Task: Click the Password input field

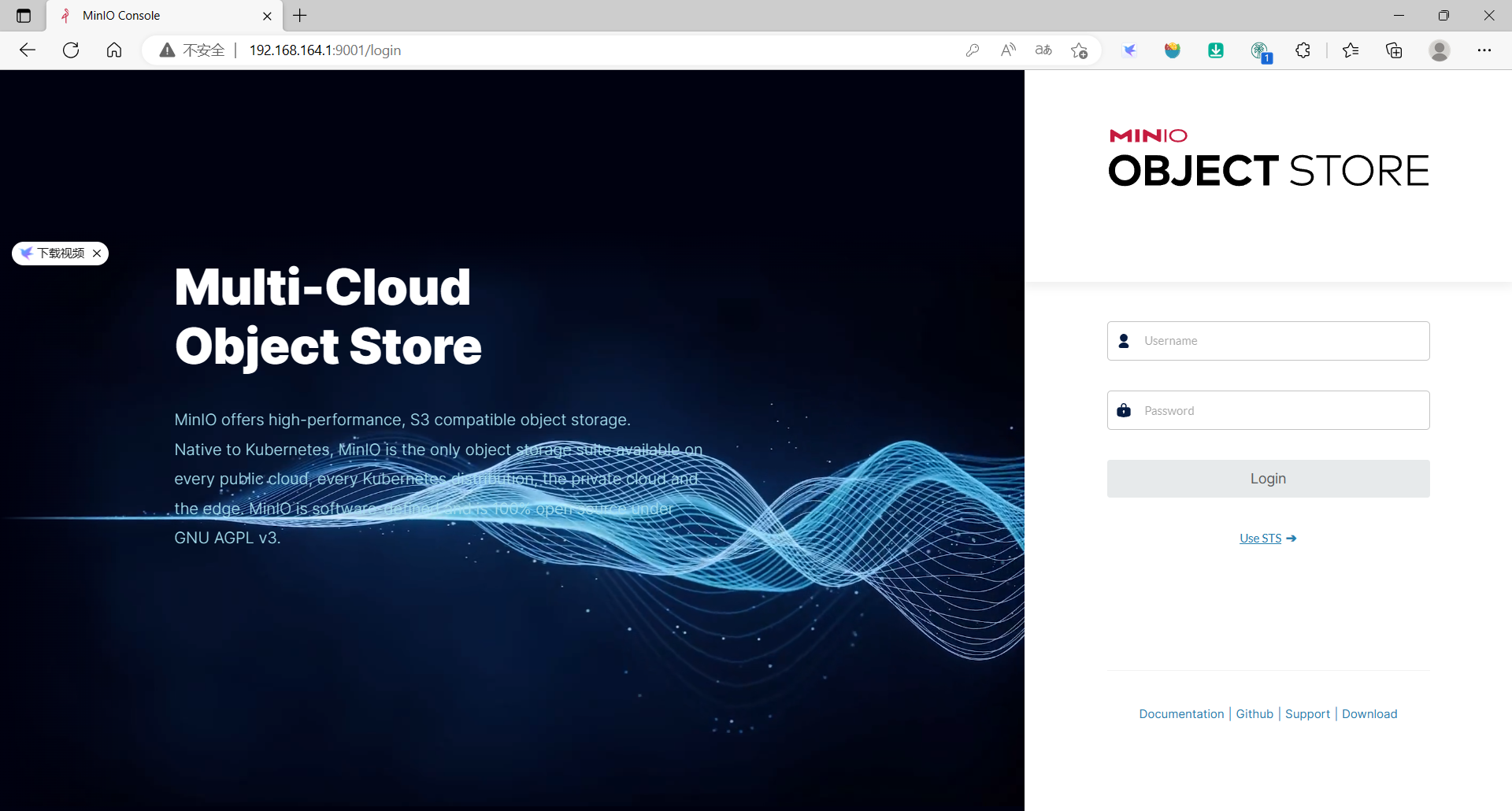Action: (x=1268, y=410)
